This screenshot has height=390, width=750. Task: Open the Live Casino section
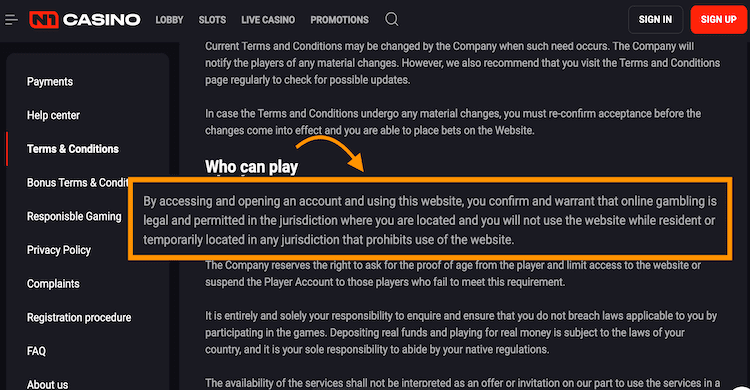[x=268, y=20]
